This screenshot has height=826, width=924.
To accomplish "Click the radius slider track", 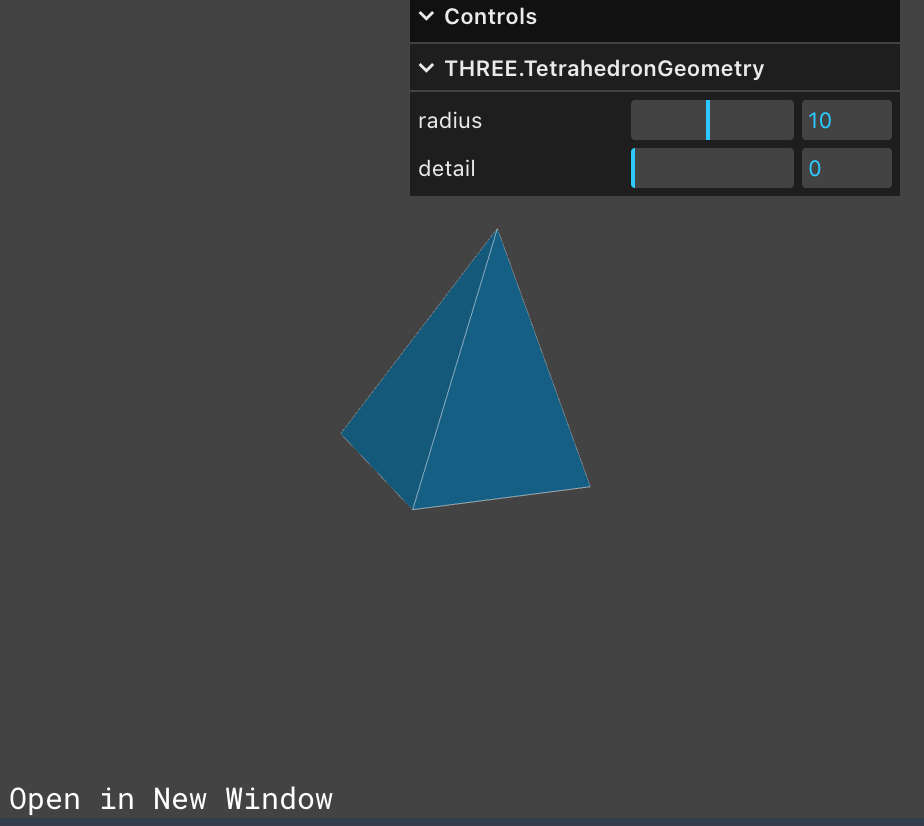I will pos(712,120).
